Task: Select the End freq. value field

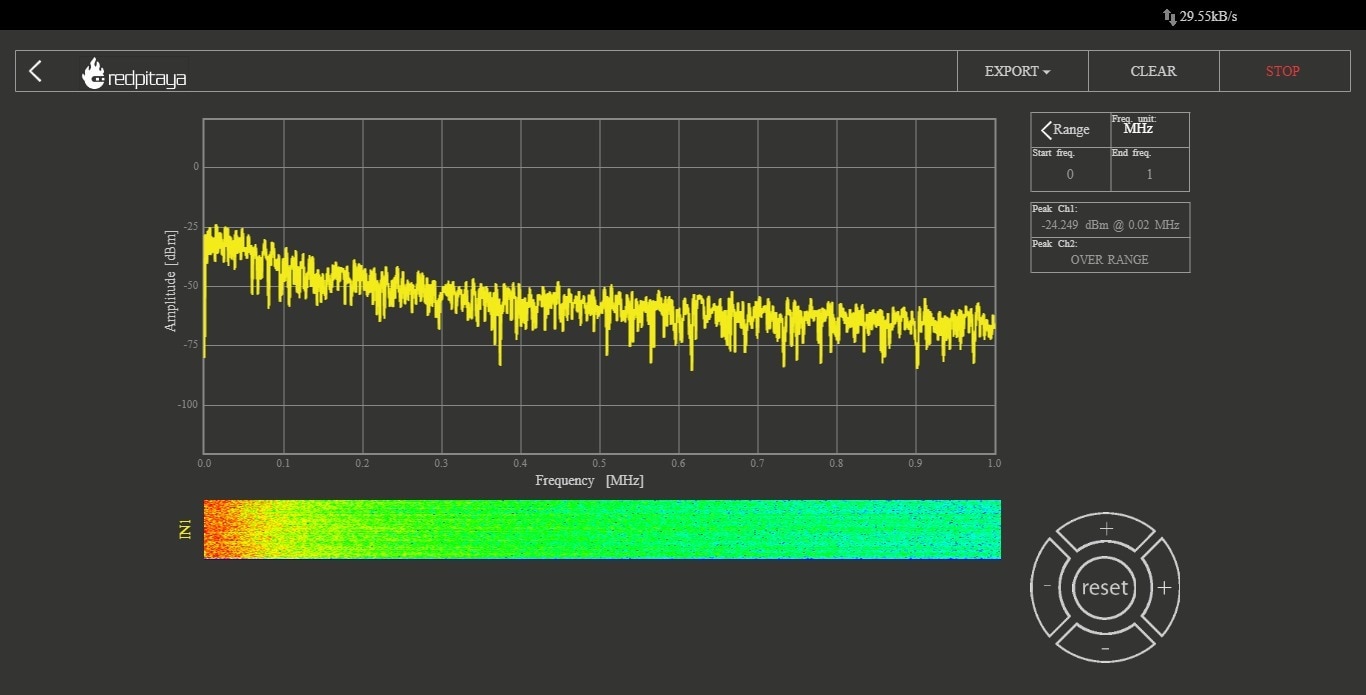Action: 1149,174
